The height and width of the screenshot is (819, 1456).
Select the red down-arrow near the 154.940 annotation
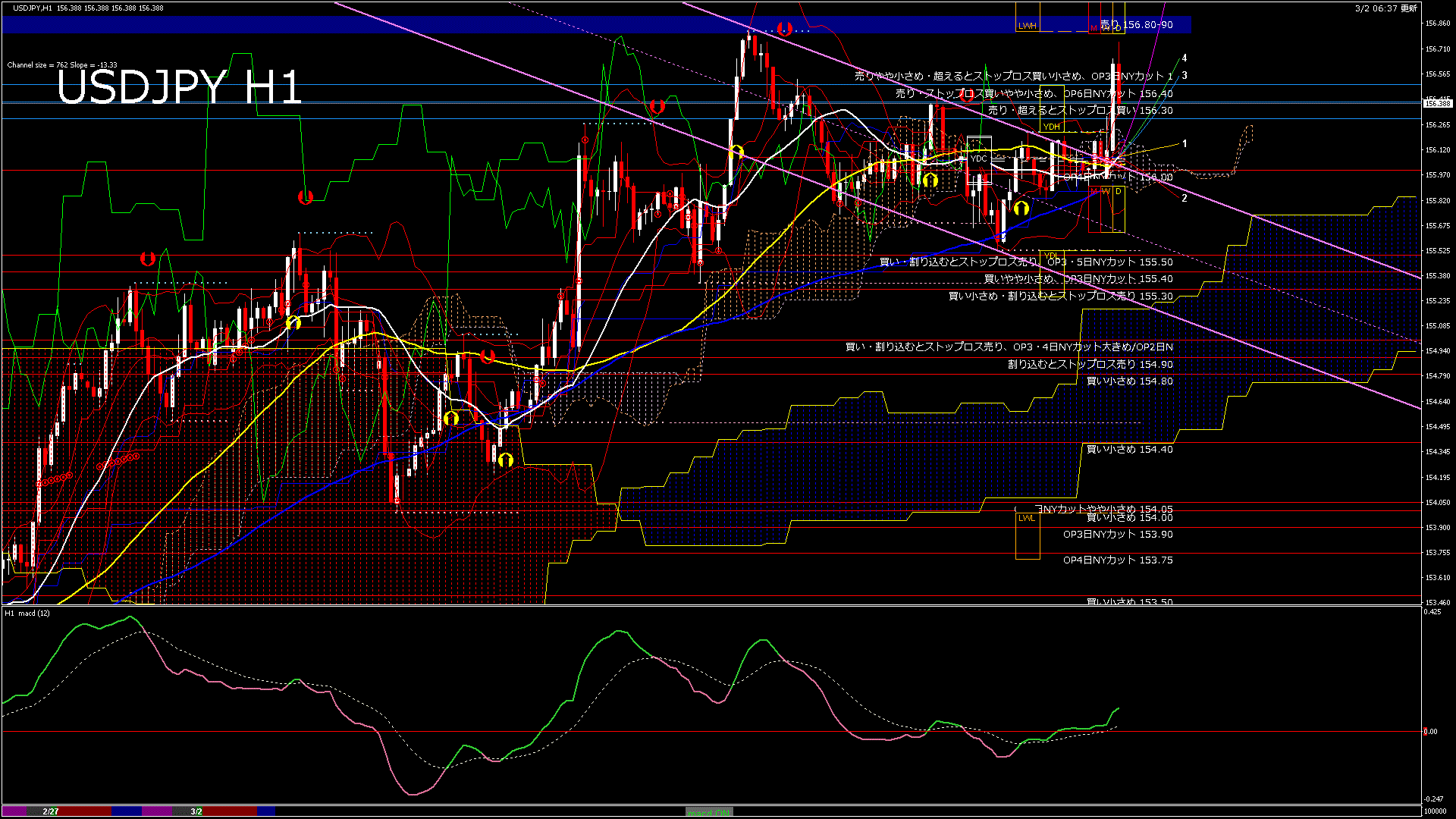pos(488,356)
